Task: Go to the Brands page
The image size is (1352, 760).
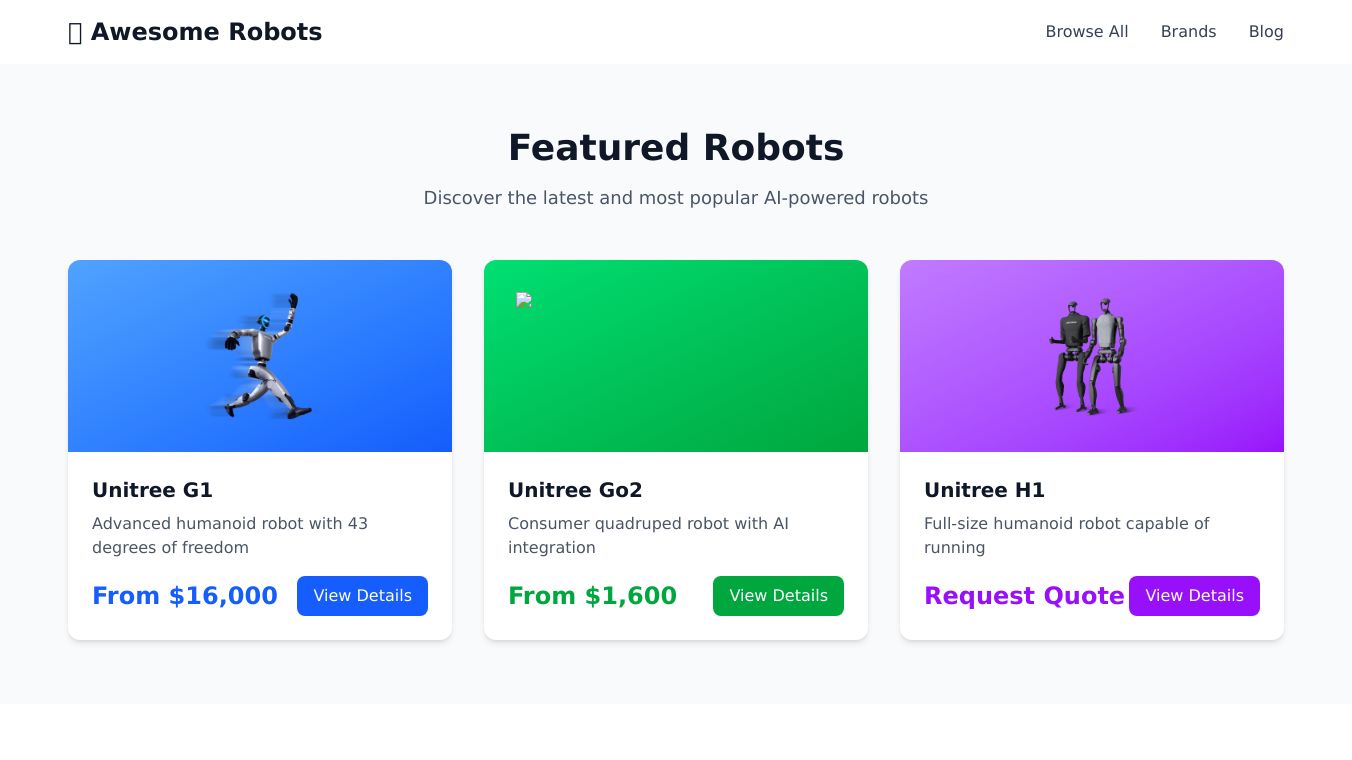Action: coord(1188,32)
